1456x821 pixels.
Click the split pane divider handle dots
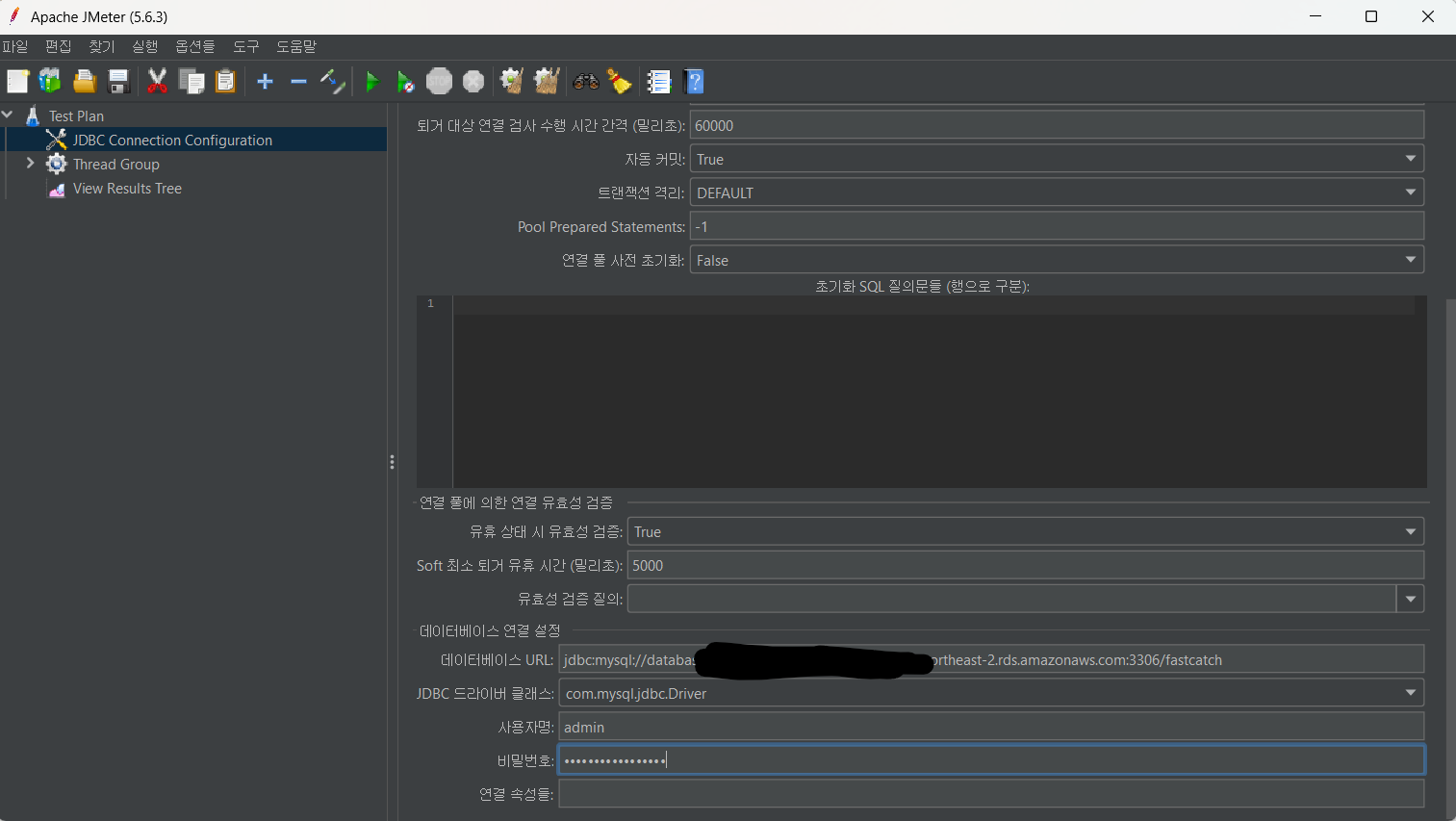point(392,462)
